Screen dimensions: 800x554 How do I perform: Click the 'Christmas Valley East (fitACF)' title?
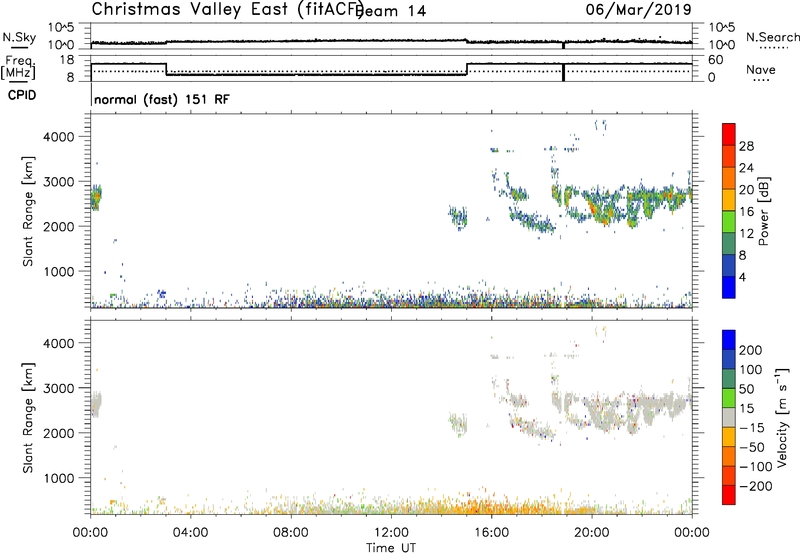pos(227,9)
